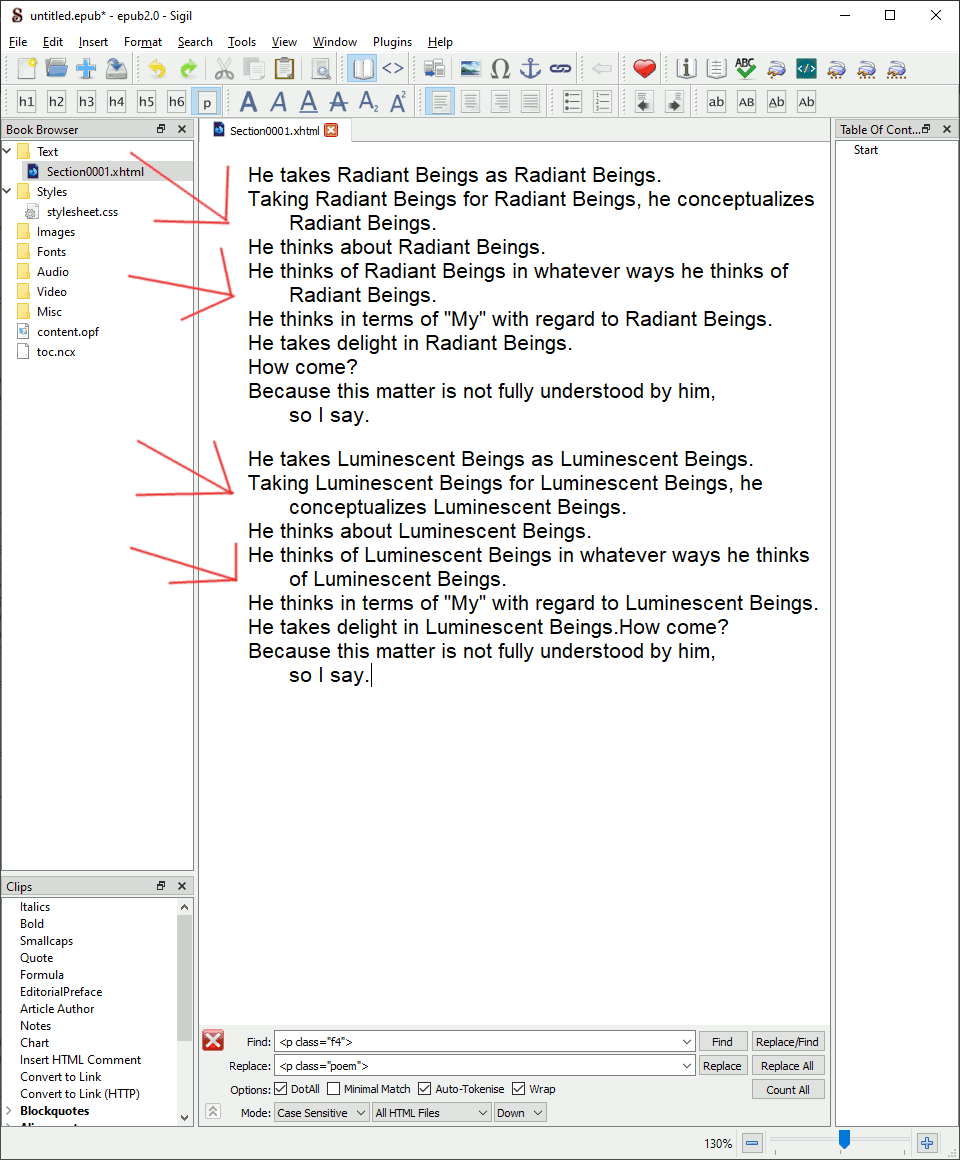Click the Open folder toolbar icon

pyautogui.click(x=56, y=69)
